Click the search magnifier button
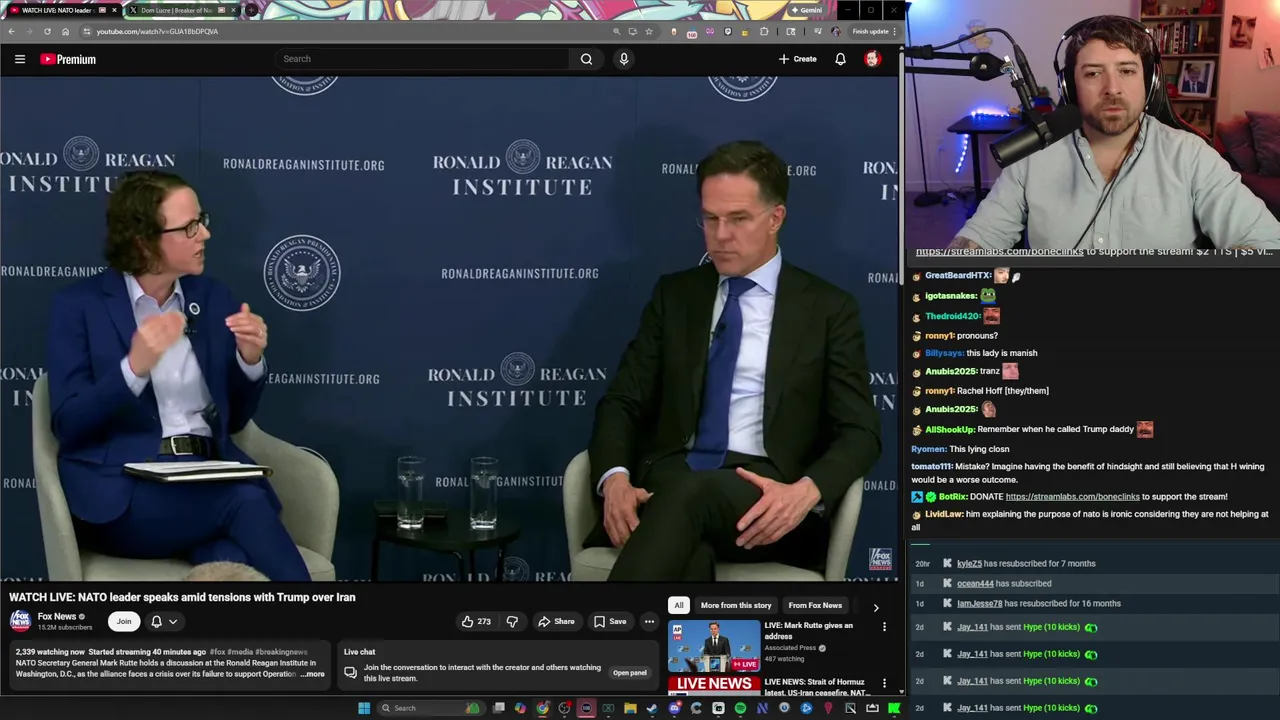1280x720 pixels. pyautogui.click(x=586, y=59)
